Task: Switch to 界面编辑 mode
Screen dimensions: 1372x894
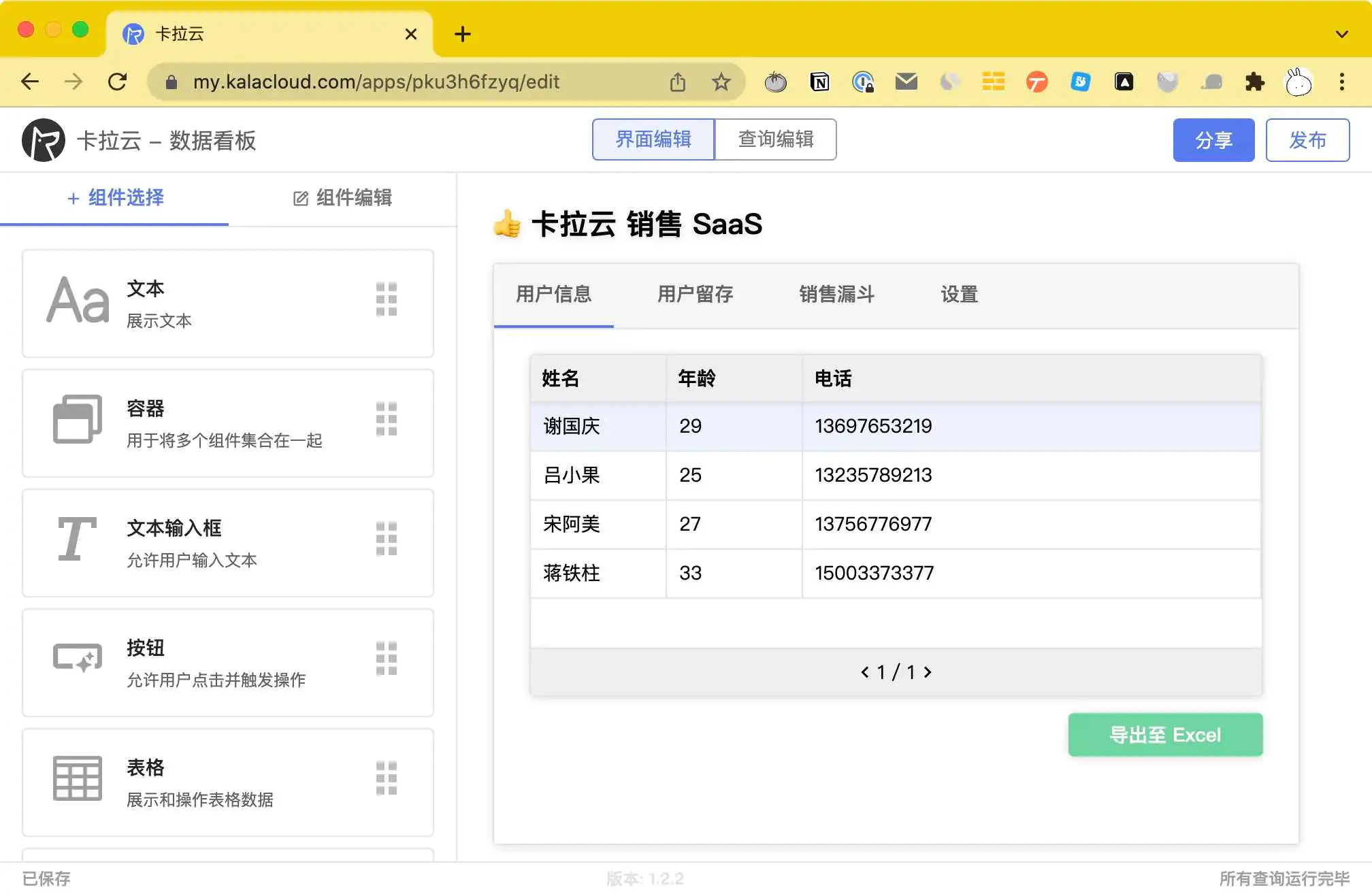Action: pos(653,139)
